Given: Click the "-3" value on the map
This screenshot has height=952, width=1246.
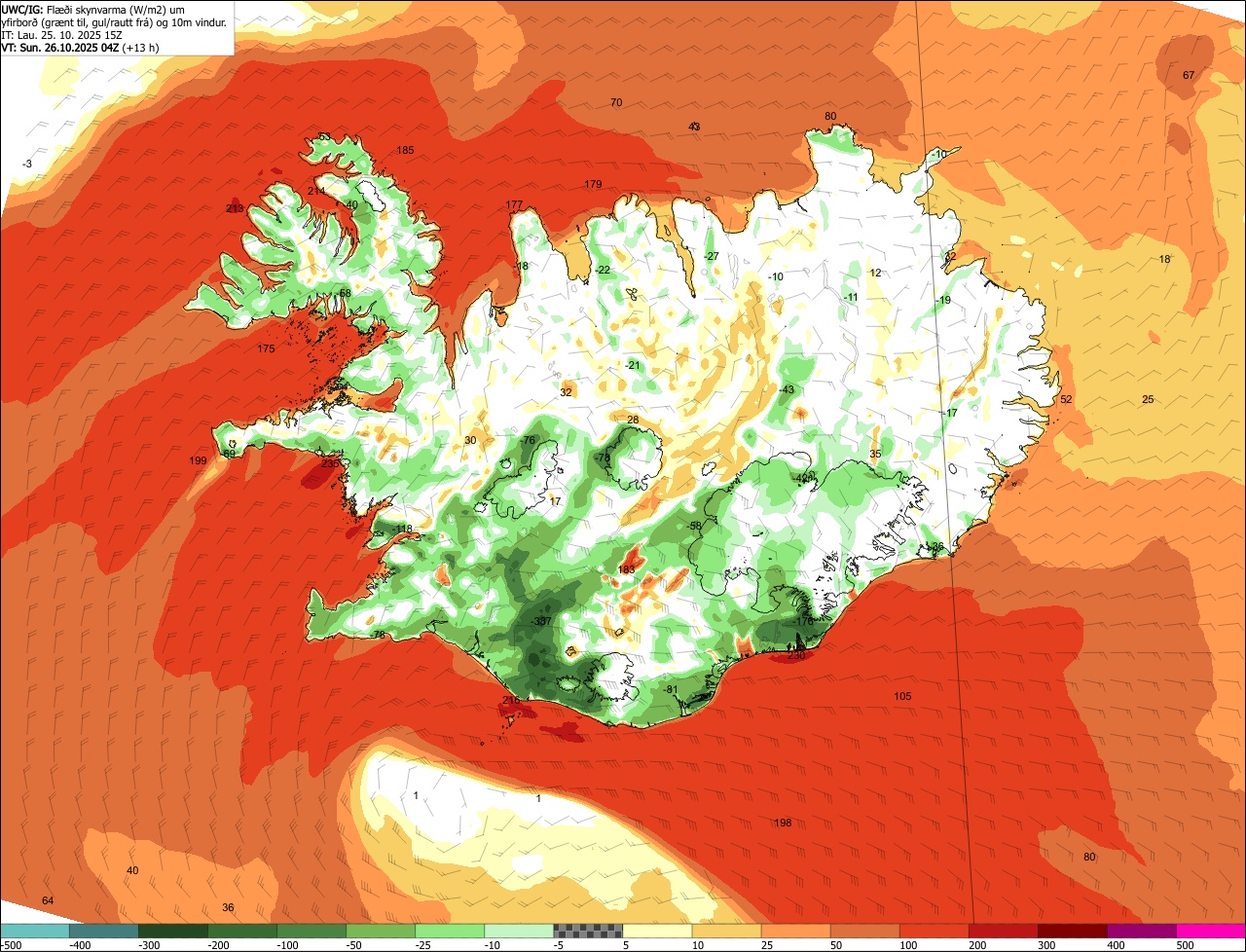Looking at the screenshot, I should [x=27, y=164].
